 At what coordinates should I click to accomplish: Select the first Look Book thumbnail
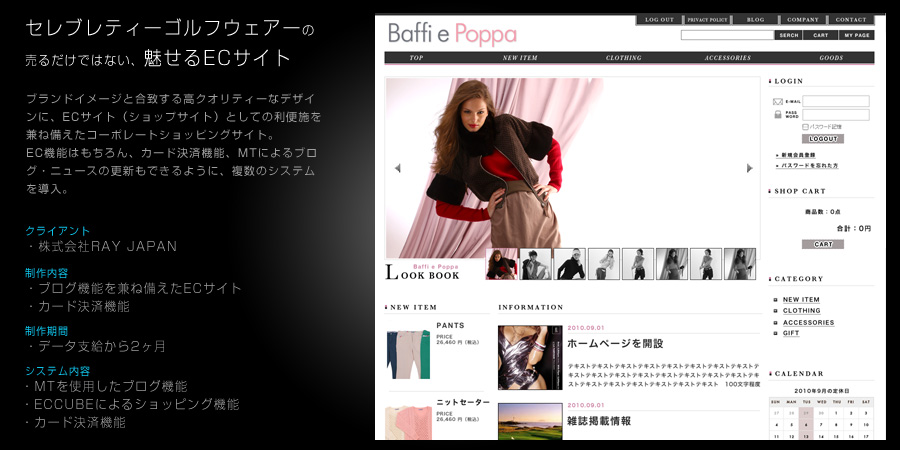click(x=502, y=264)
